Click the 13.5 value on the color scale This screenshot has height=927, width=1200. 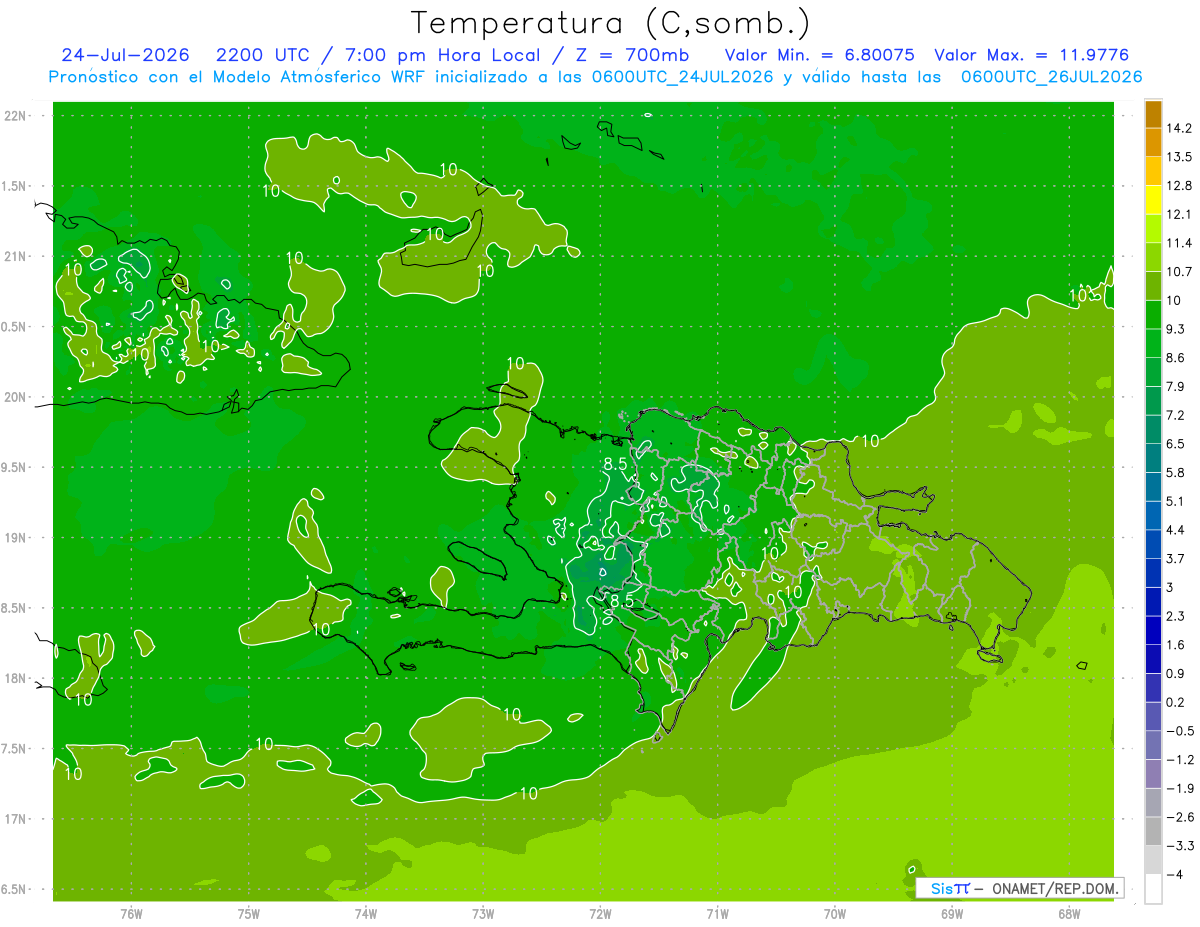[x=1180, y=157]
